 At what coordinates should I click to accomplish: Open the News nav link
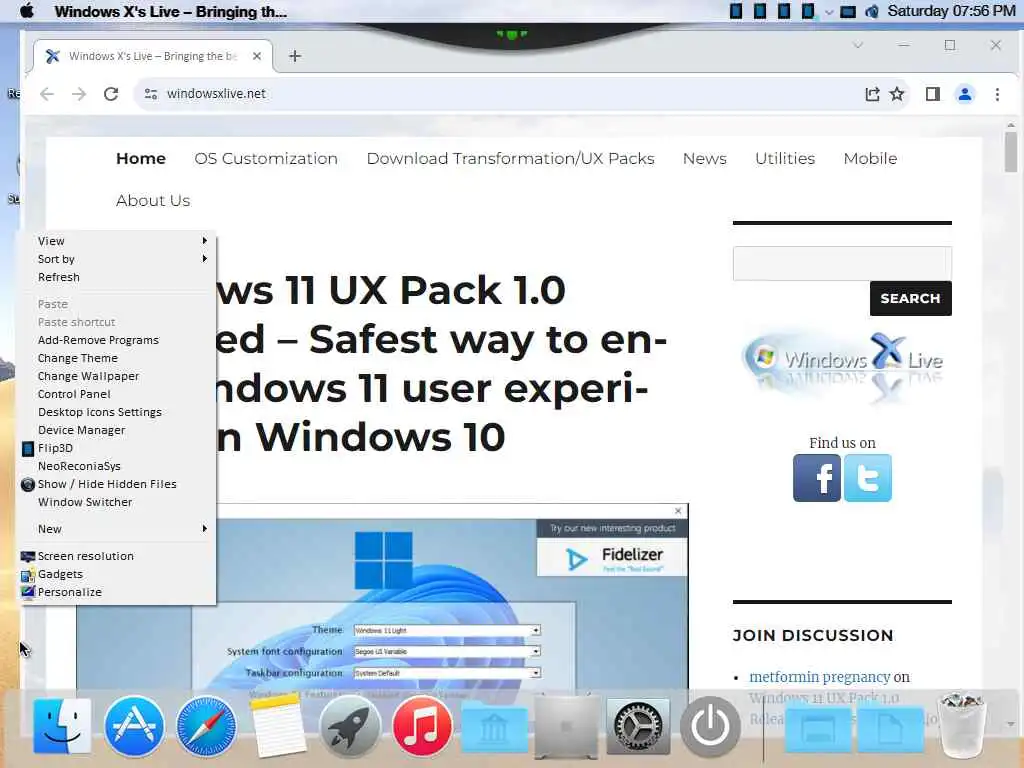[705, 159]
